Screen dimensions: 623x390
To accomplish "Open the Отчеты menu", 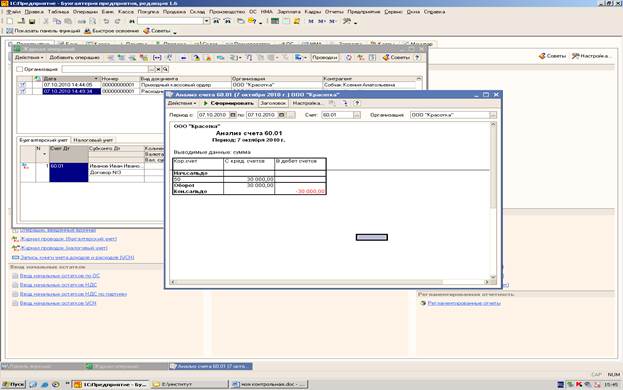I will pyautogui.click(x=334, y=12).
